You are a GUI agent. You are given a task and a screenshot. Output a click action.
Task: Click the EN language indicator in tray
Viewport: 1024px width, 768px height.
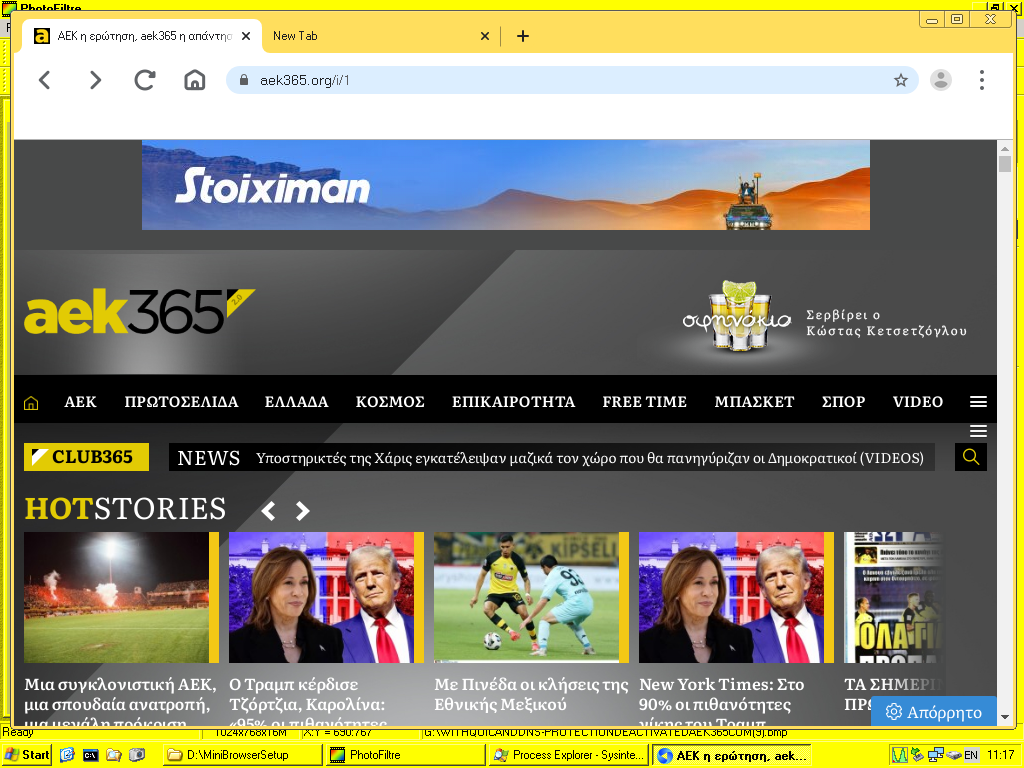pos(970,755)
